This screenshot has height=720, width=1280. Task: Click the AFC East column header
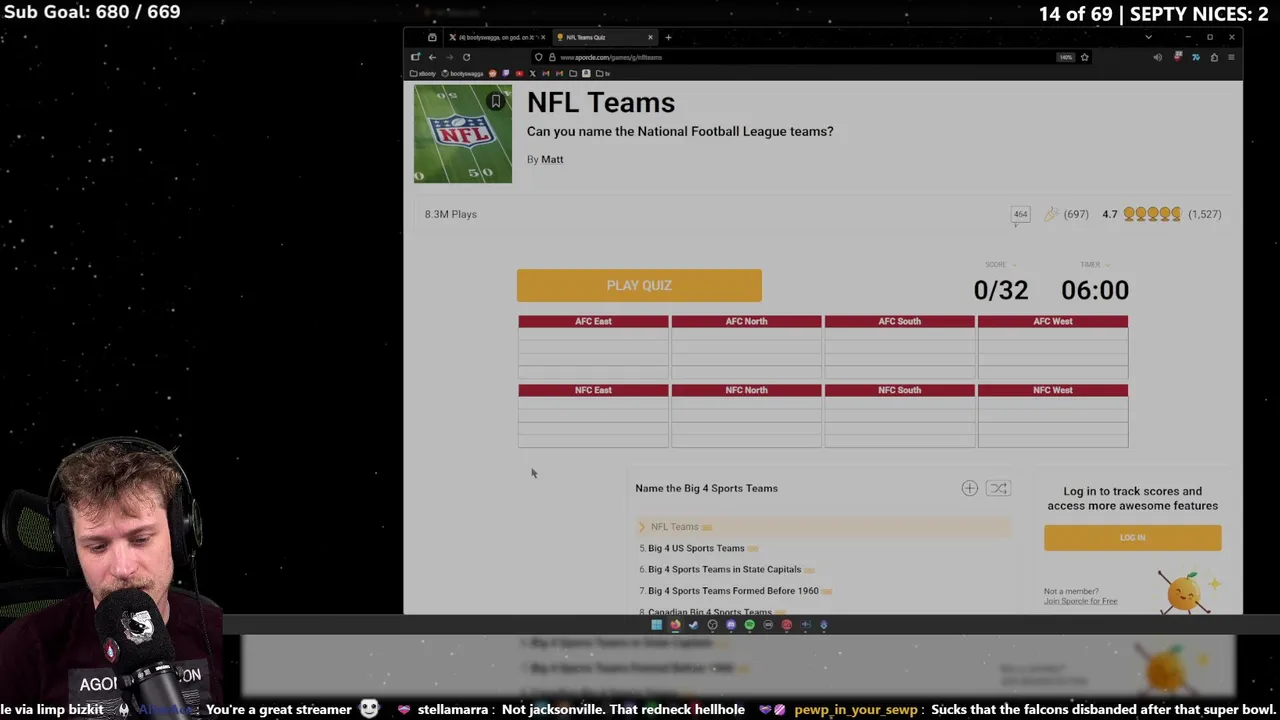(x=593, y=321)
